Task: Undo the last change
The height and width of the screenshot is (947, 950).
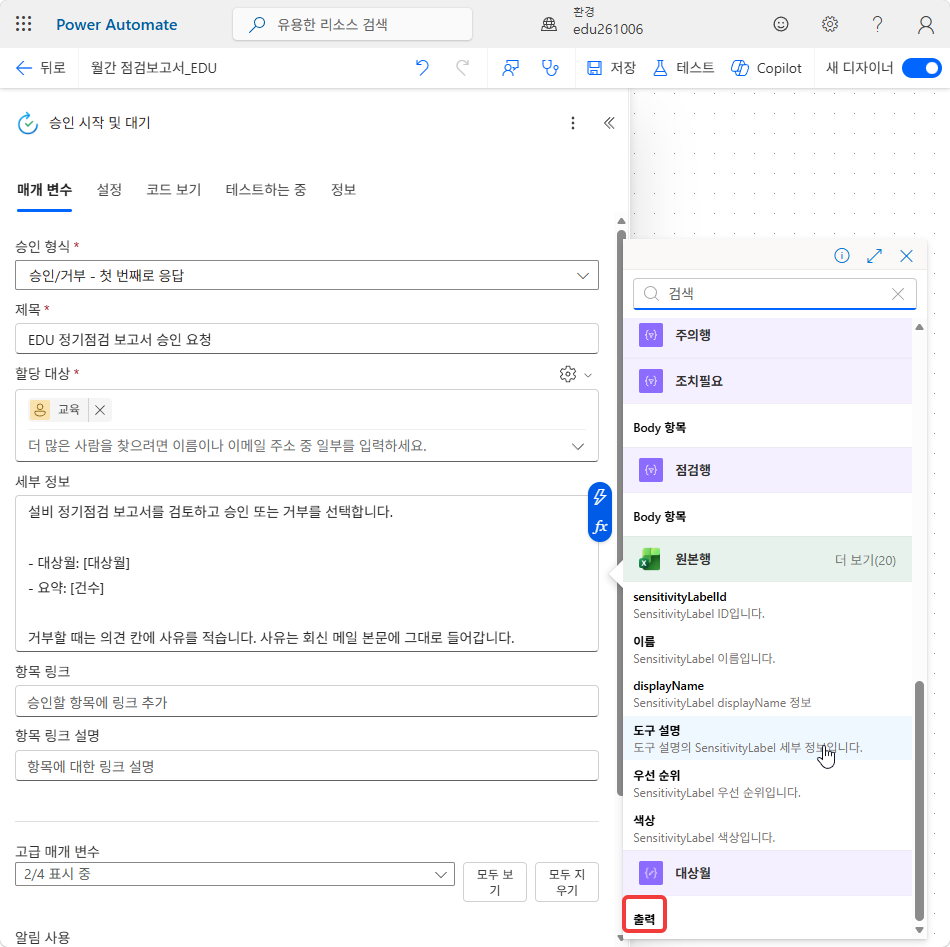Action: pyautogui.click(x=422, y=68)
